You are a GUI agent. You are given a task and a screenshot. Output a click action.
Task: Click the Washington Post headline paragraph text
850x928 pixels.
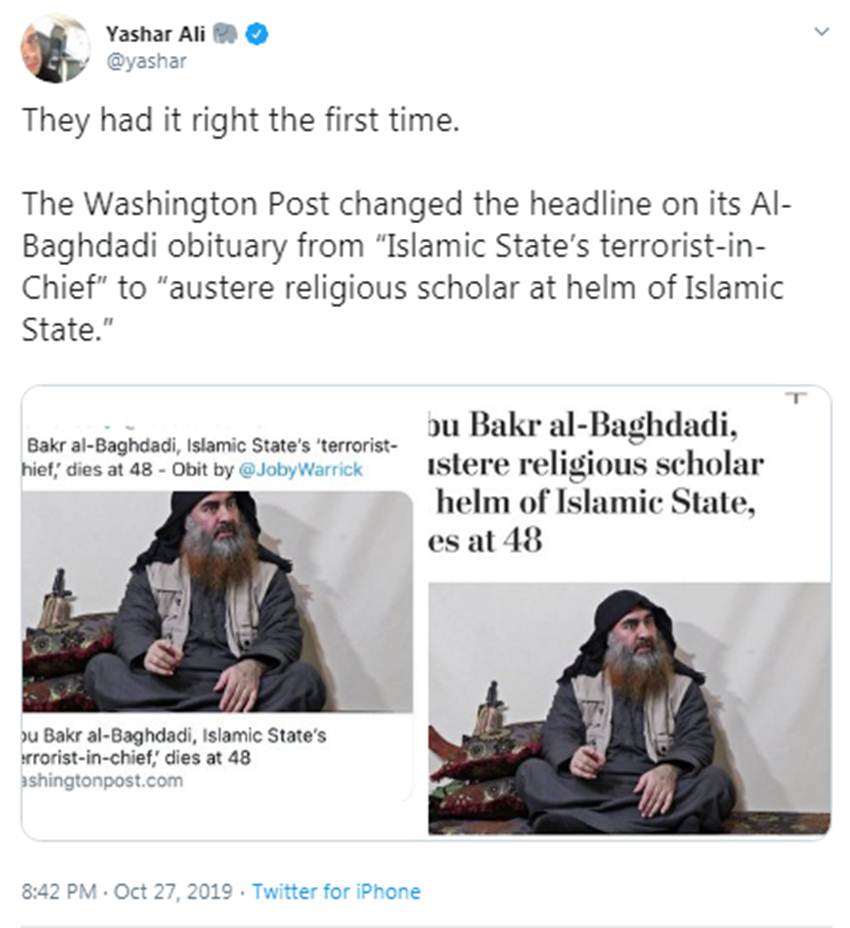pos(406,266)
